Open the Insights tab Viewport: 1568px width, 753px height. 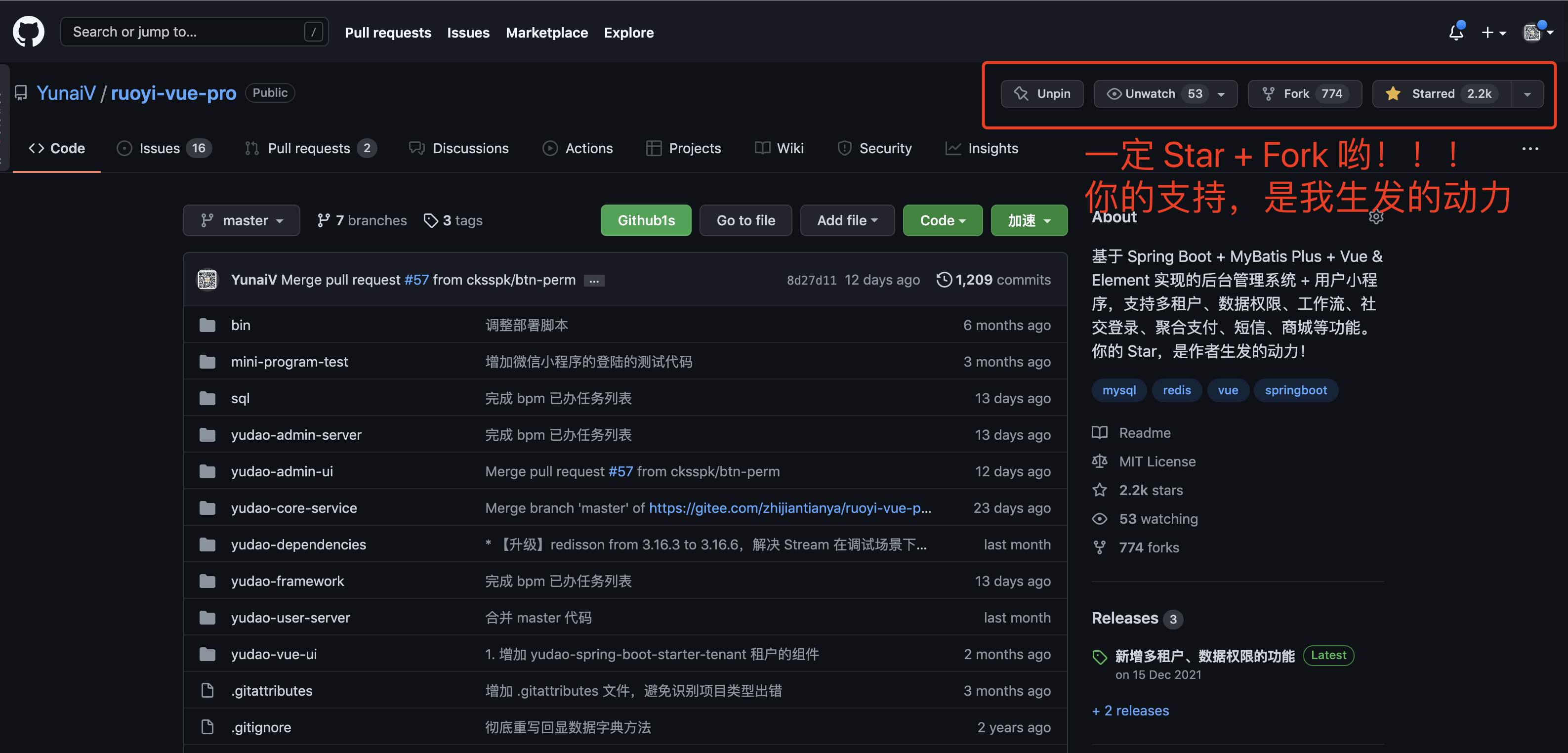pos(981,149)
